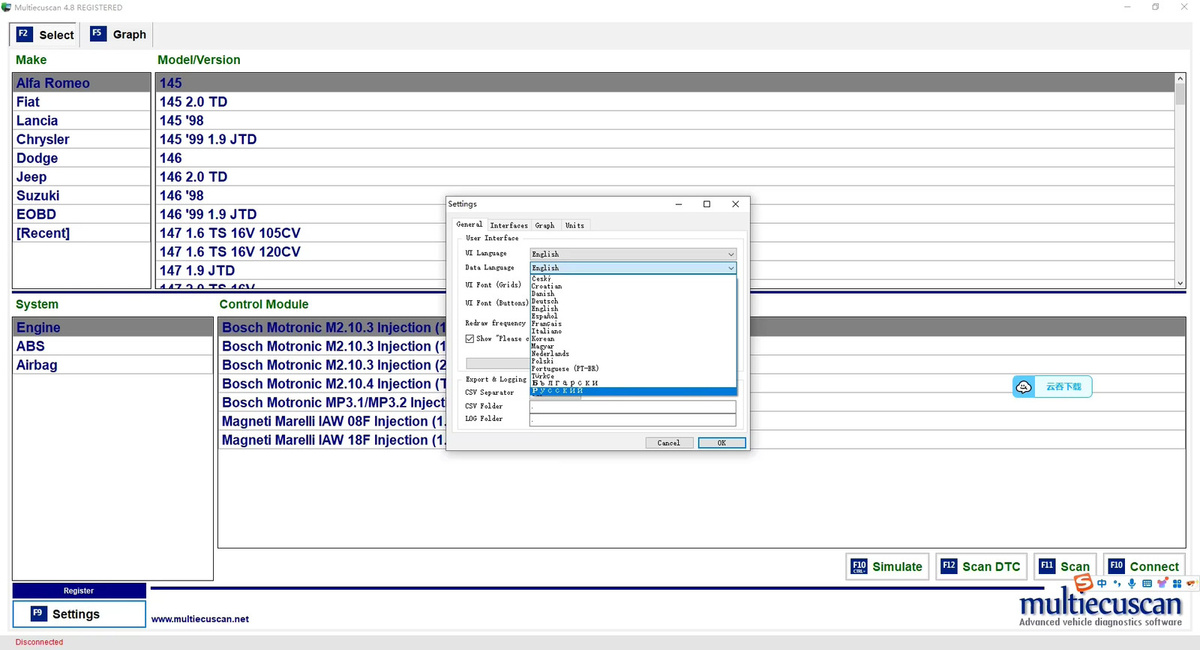
Task: Click the Scan button (F11)
Action: click(x=1064, y=566)
